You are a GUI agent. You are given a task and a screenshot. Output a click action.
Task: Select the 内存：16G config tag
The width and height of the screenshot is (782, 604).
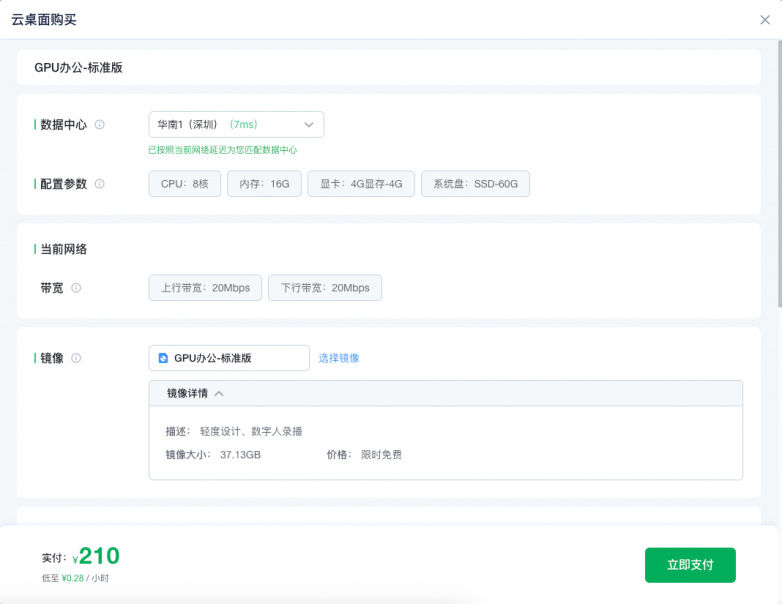pos(264,184)
